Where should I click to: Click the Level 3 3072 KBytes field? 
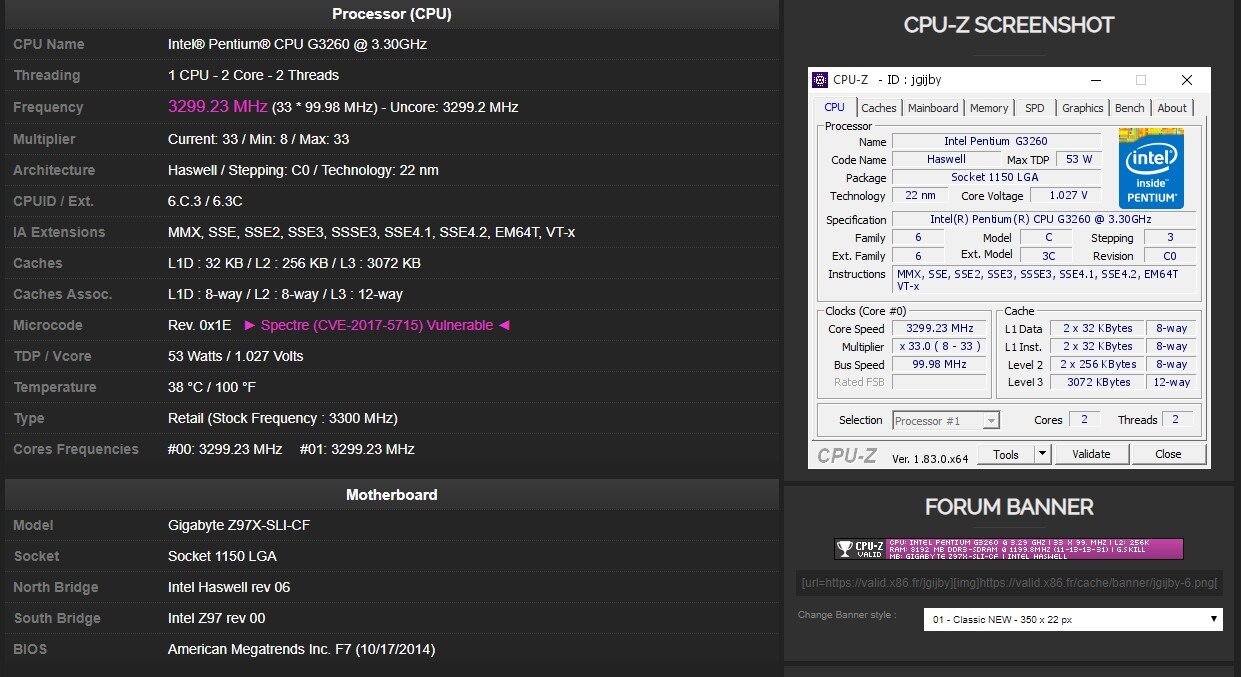(x=1099, y=382)
